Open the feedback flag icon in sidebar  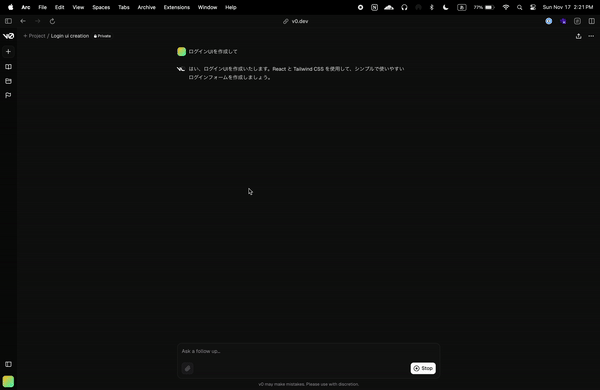(x=8, y=95)
